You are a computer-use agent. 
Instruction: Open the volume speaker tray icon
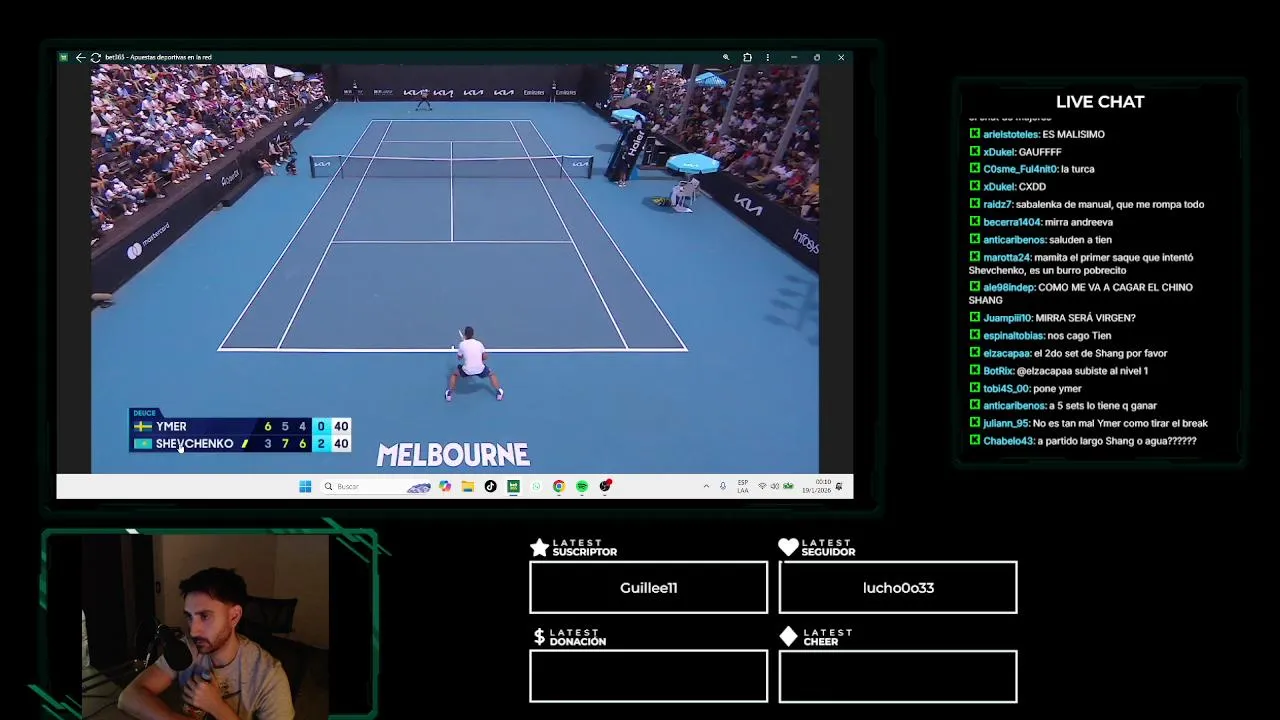775,486
